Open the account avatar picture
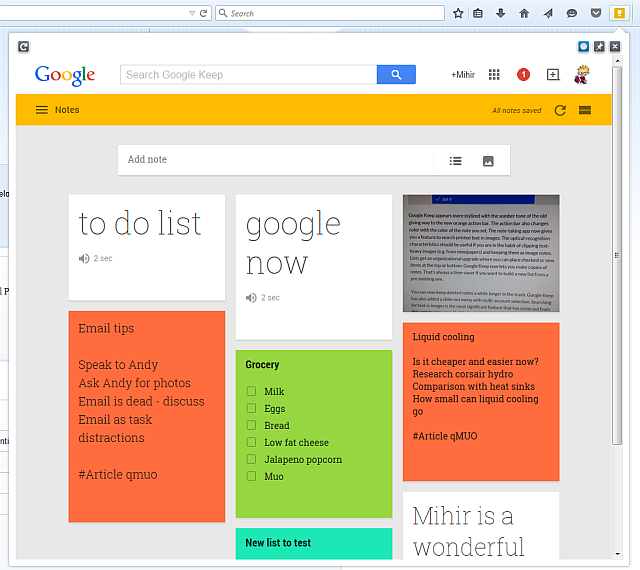The height and width of the screenshot is (570, 640). pyautogui.click(x=582, y=75)
